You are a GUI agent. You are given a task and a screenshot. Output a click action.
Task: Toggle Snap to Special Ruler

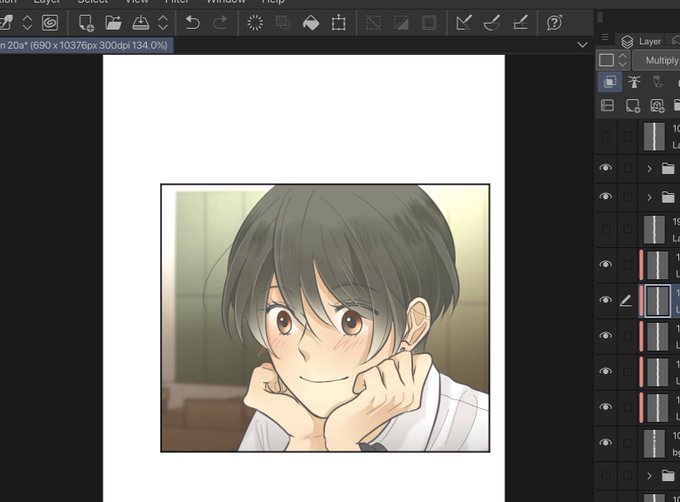click(x=492, y=23)
